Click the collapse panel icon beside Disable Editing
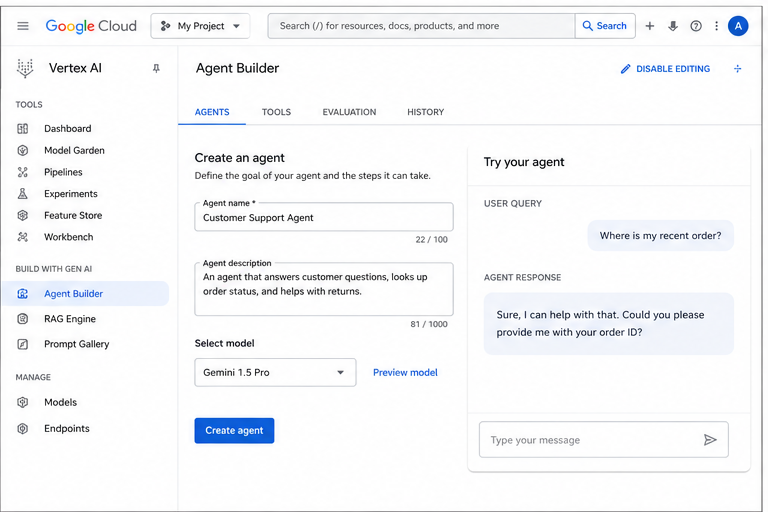768x512 pixels. [x=738, y=69]
